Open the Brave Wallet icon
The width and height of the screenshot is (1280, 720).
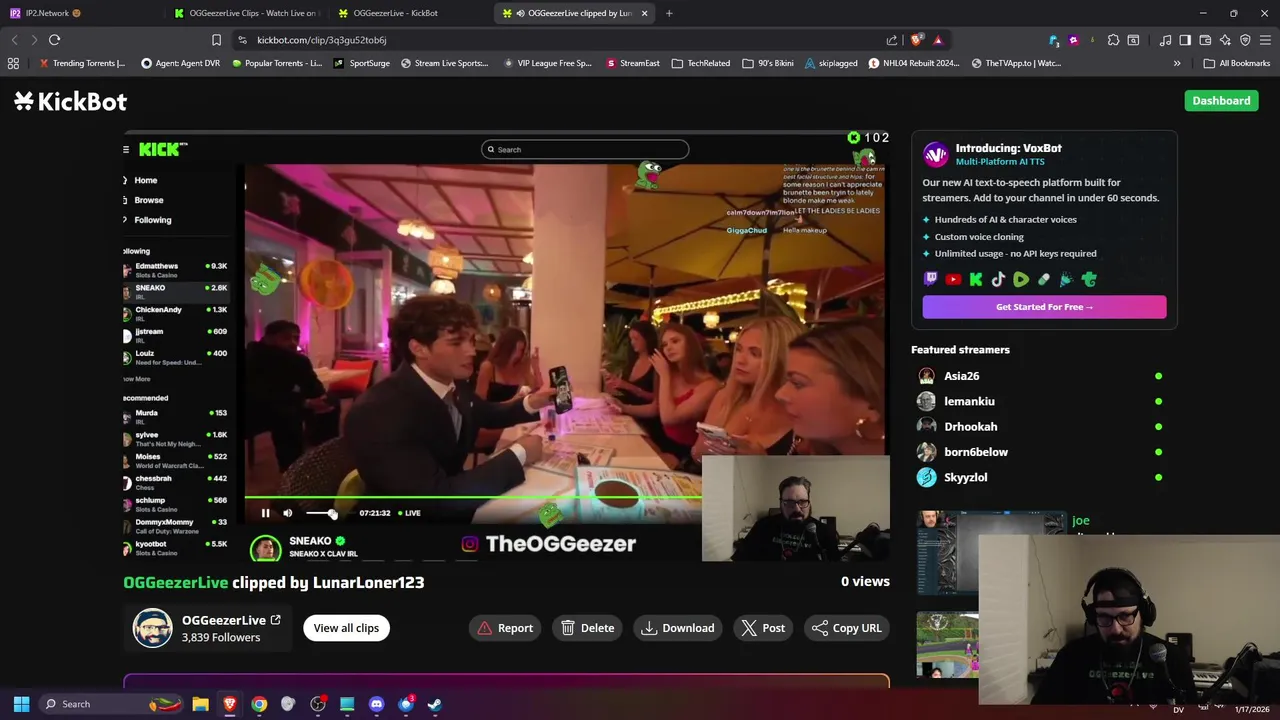1205,40
